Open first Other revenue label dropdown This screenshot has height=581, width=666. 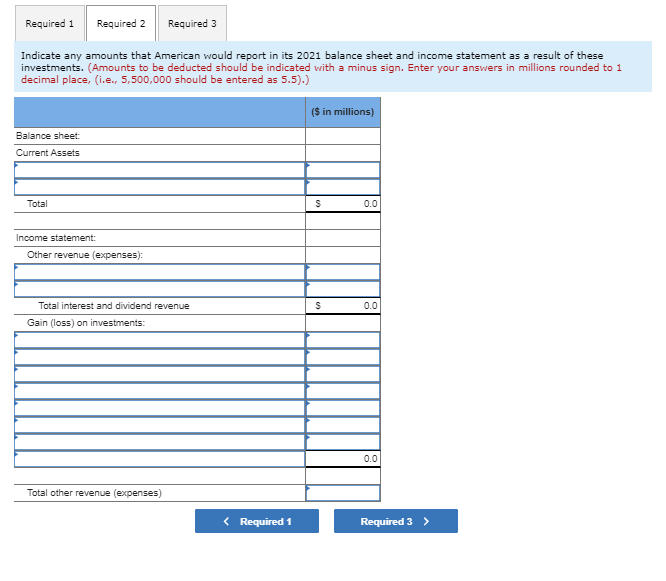(160, 272)
